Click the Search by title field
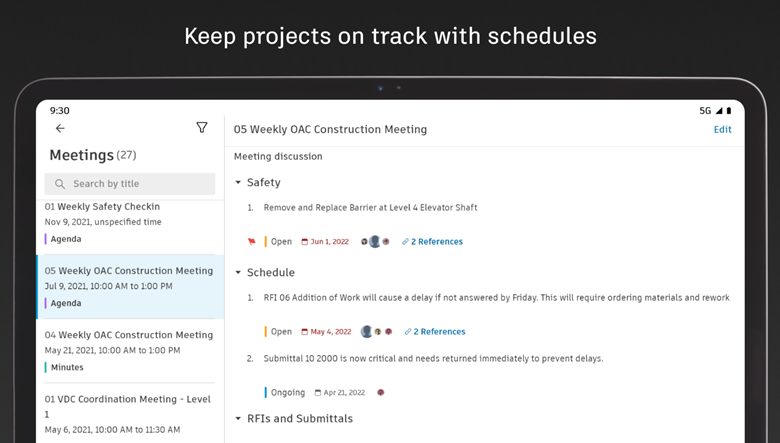The width and height of the screenshot is (780, 443). pyautogui.click(x=130, y=184)
